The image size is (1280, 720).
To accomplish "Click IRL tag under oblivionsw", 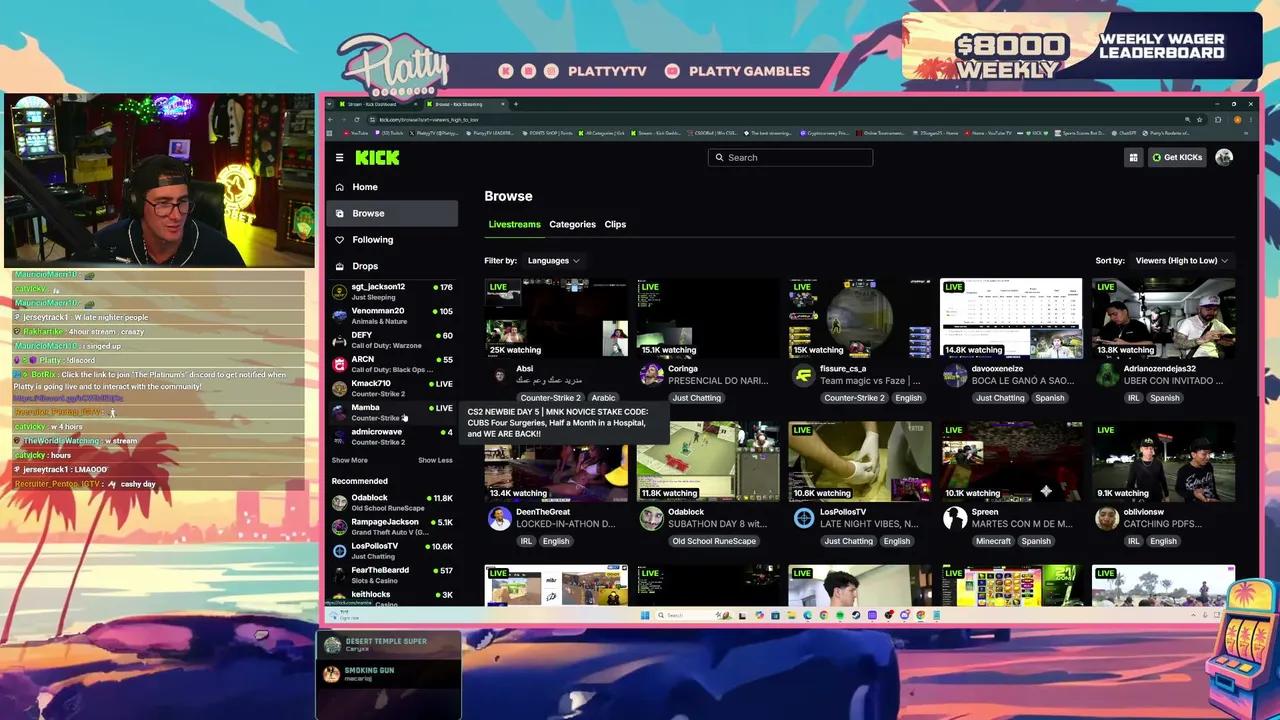I will pos(1134,541).
